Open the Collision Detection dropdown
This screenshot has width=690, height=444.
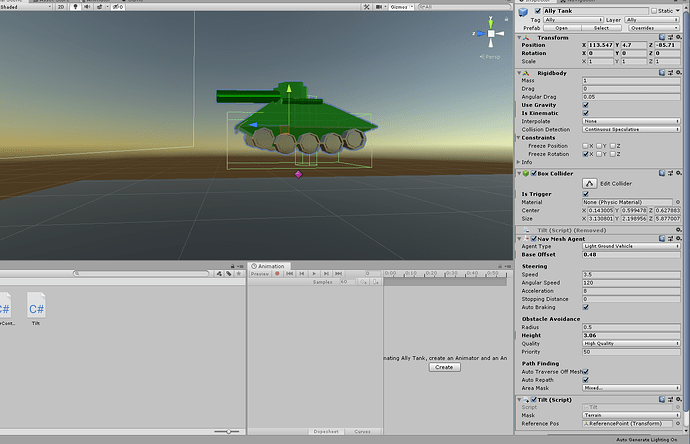[x=631, y=129]
